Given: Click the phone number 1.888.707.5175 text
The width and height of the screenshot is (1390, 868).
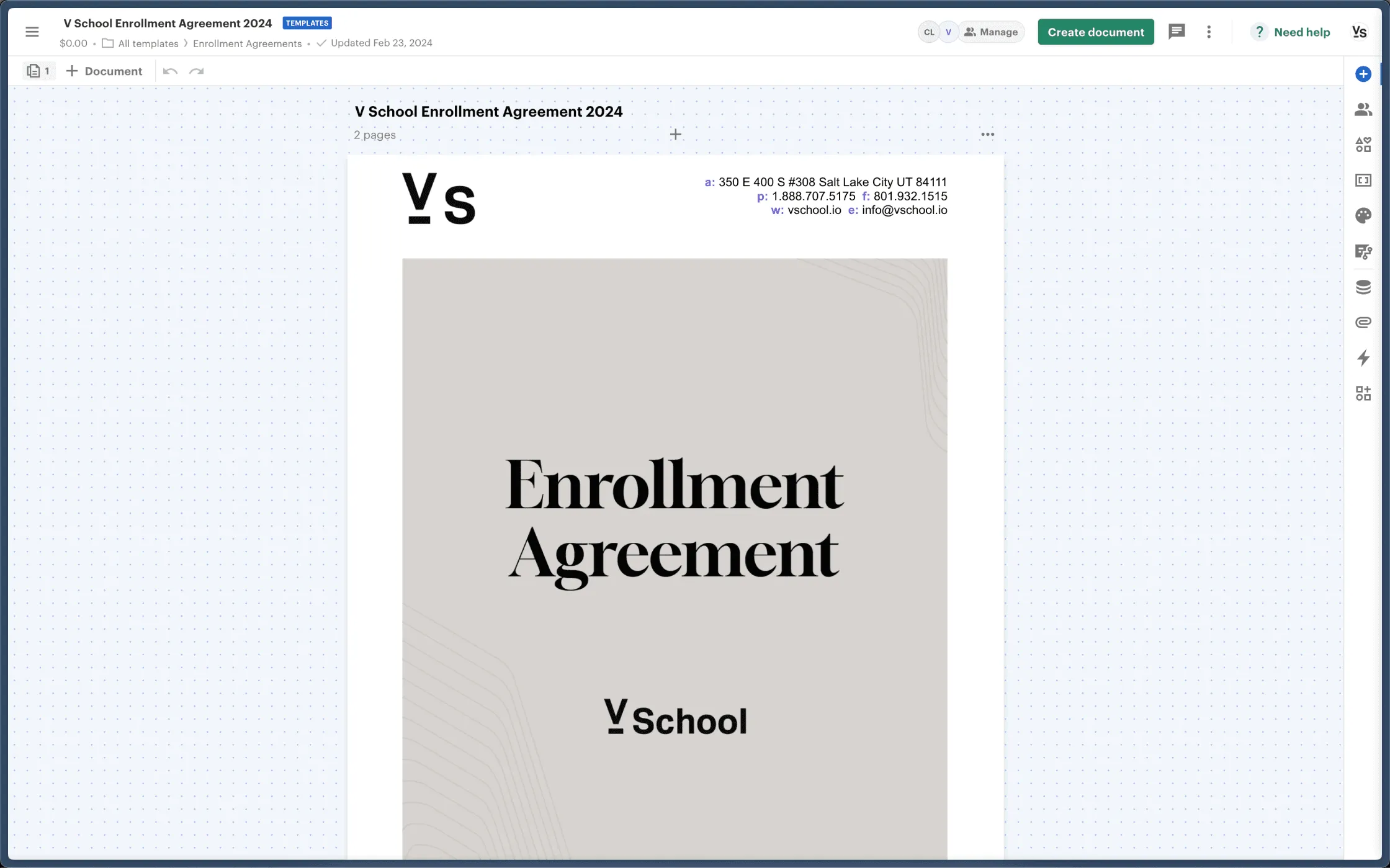Looking at the screenshot, I should click(x=814, y=196).
